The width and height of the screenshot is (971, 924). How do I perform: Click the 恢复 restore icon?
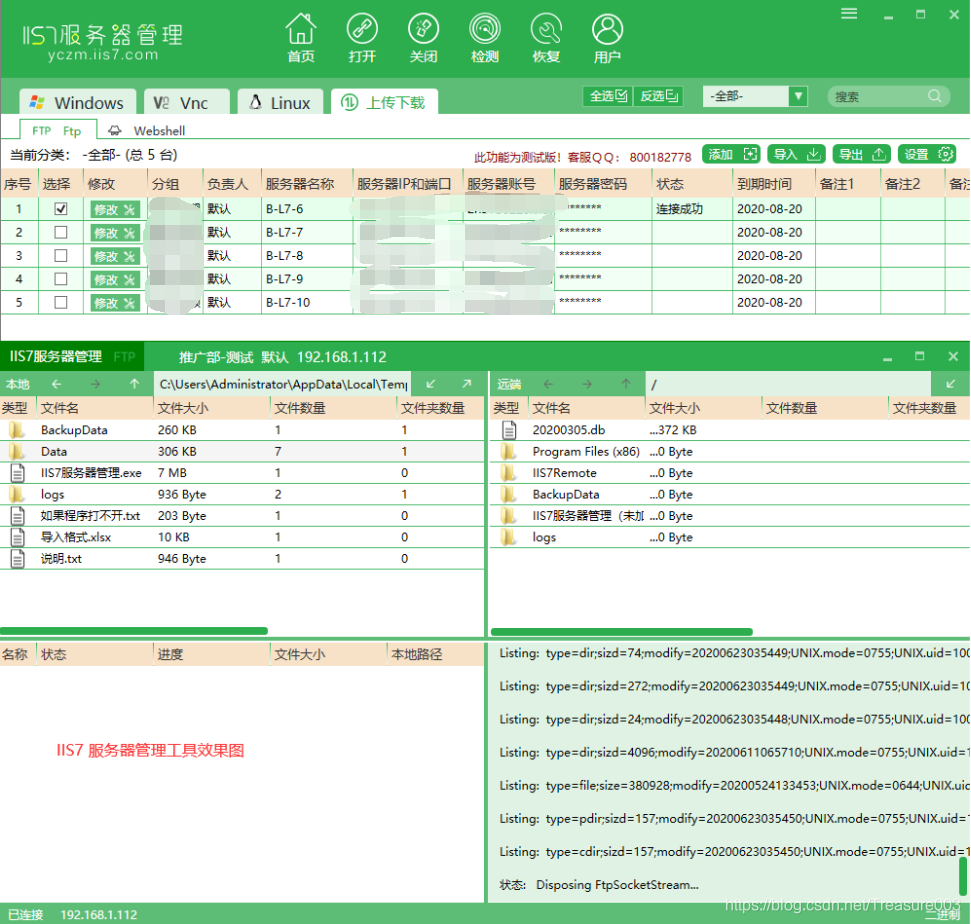546,37
